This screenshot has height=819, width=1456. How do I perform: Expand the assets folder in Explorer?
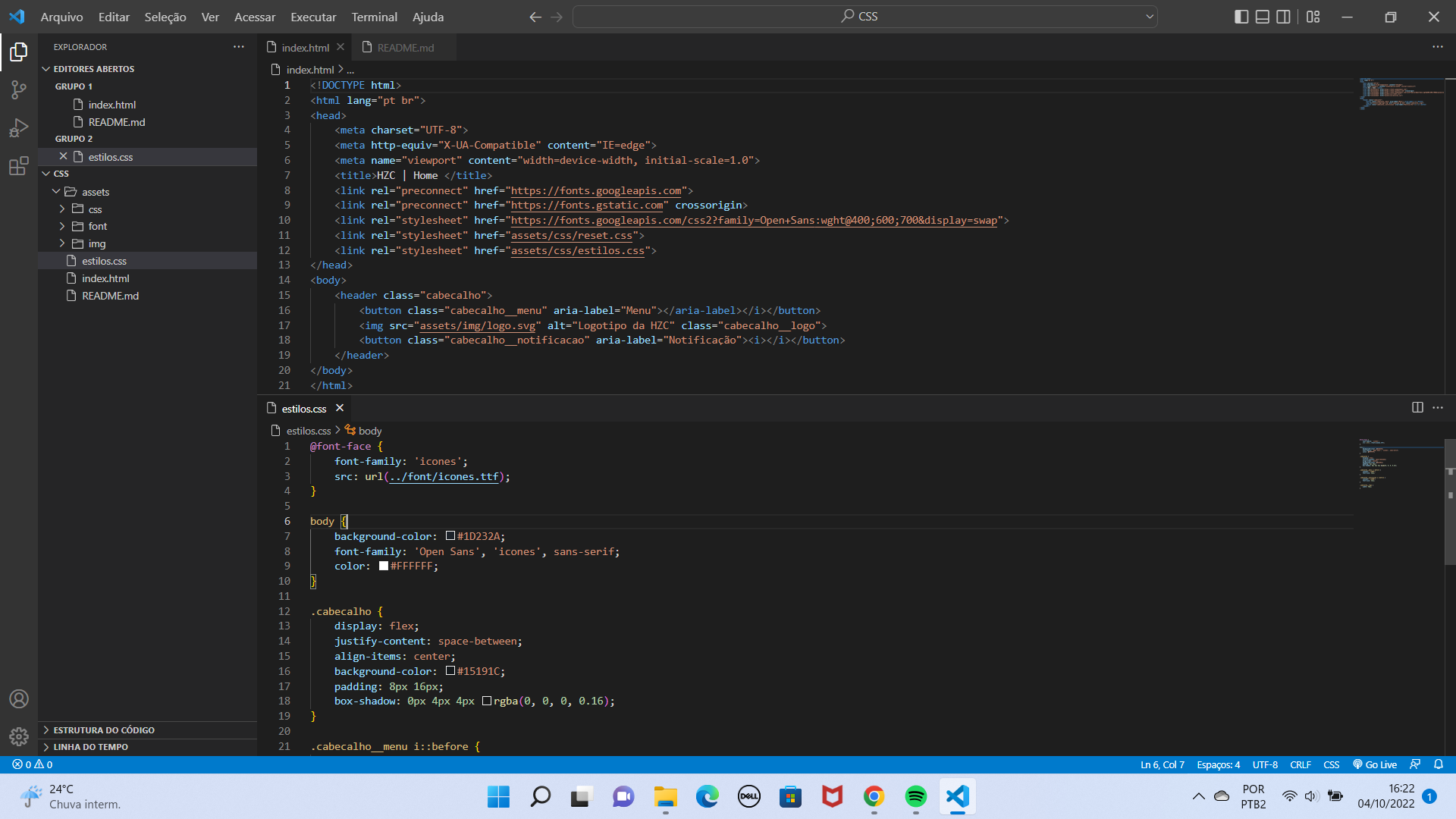pyautogui.click(x=95, y=191)
